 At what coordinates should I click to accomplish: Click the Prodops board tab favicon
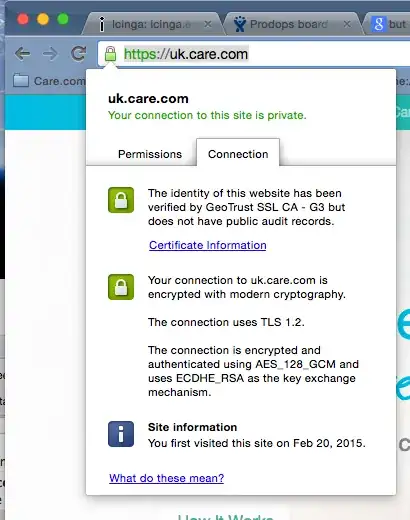coord(239,24)
